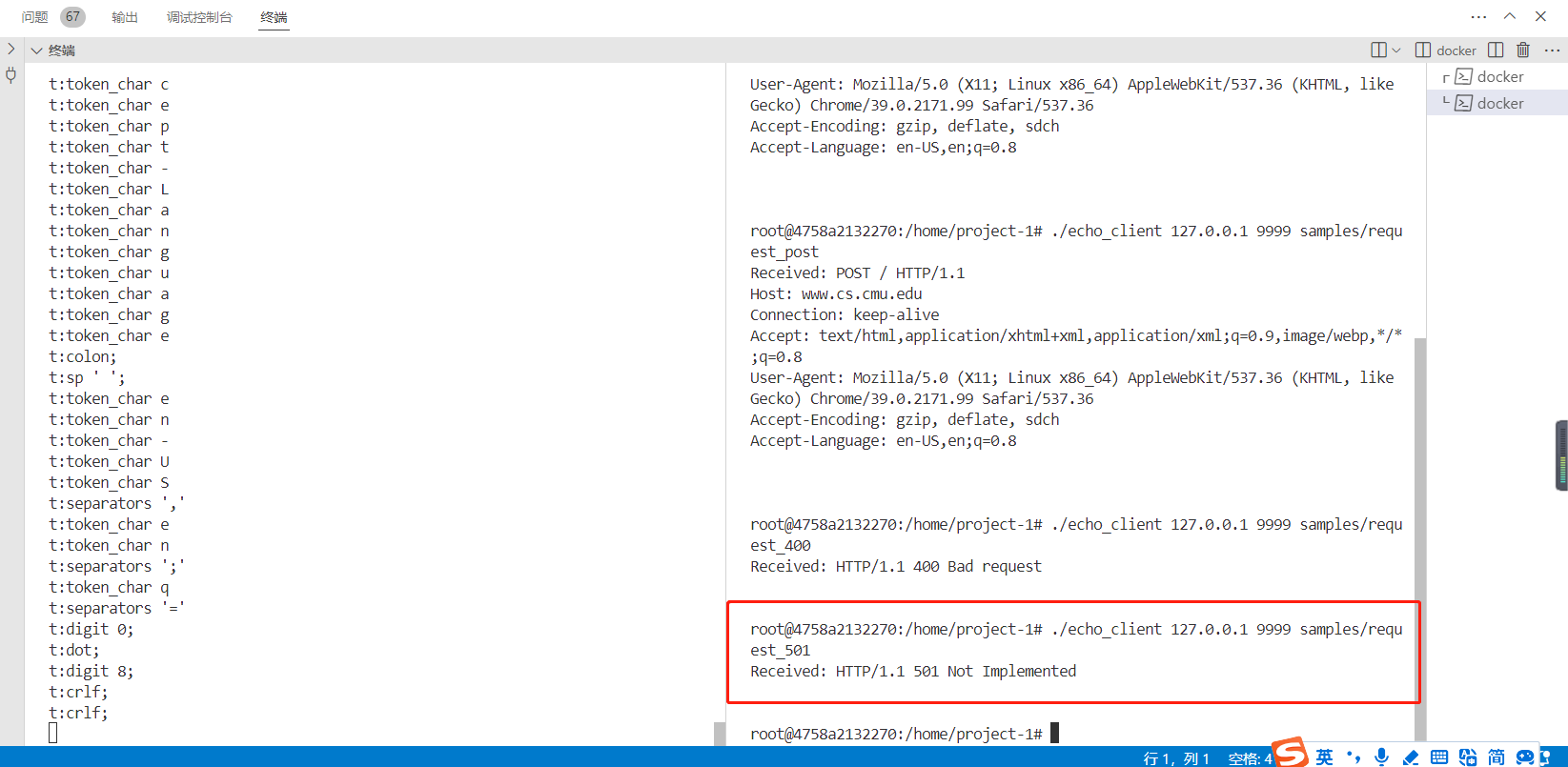The width and height of the screenshot is (1568, 767).
Task: Toggle Sogou English/Chinese input mode
Action: pyautogui.click(x=1325, y=757)
